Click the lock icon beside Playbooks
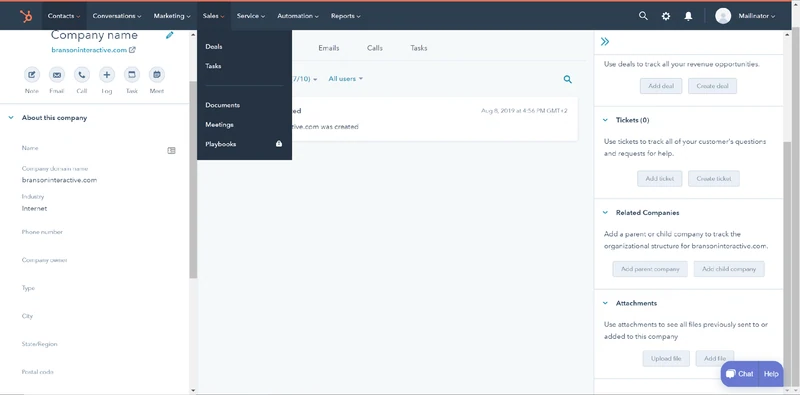 (279, 144)
